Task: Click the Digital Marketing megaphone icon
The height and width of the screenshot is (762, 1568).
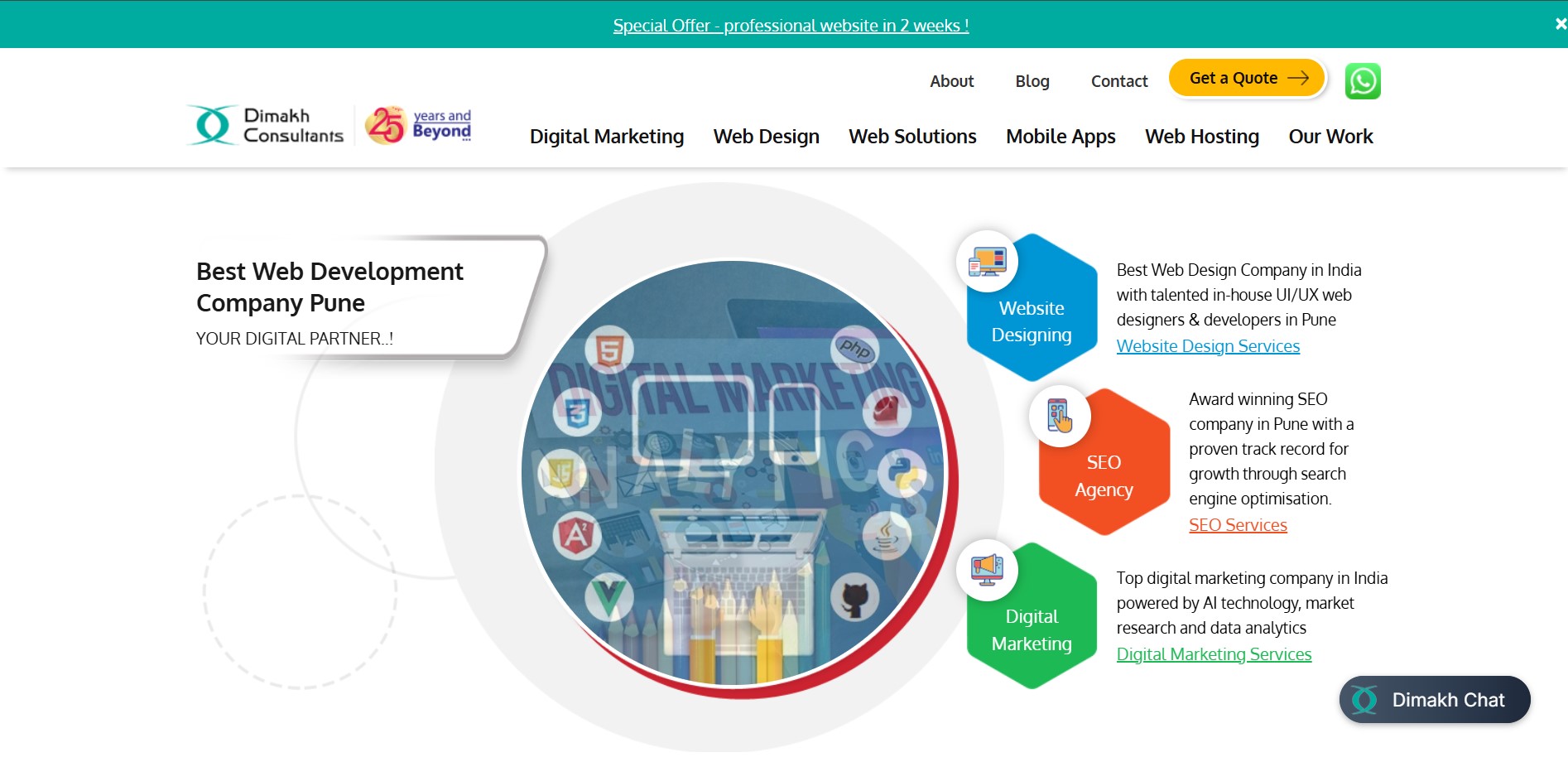Action: tap(987, 570)
